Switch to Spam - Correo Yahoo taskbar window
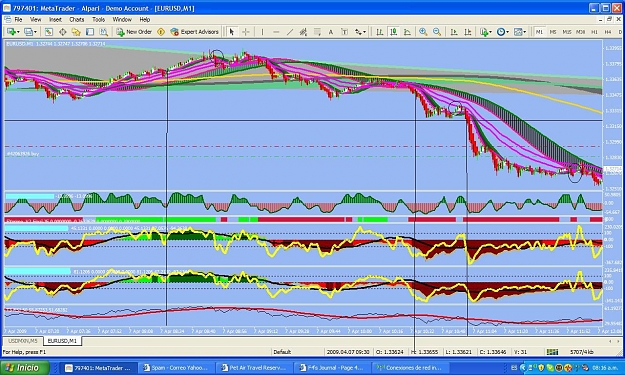Screen dimensions: 625x375 [176, 368]
